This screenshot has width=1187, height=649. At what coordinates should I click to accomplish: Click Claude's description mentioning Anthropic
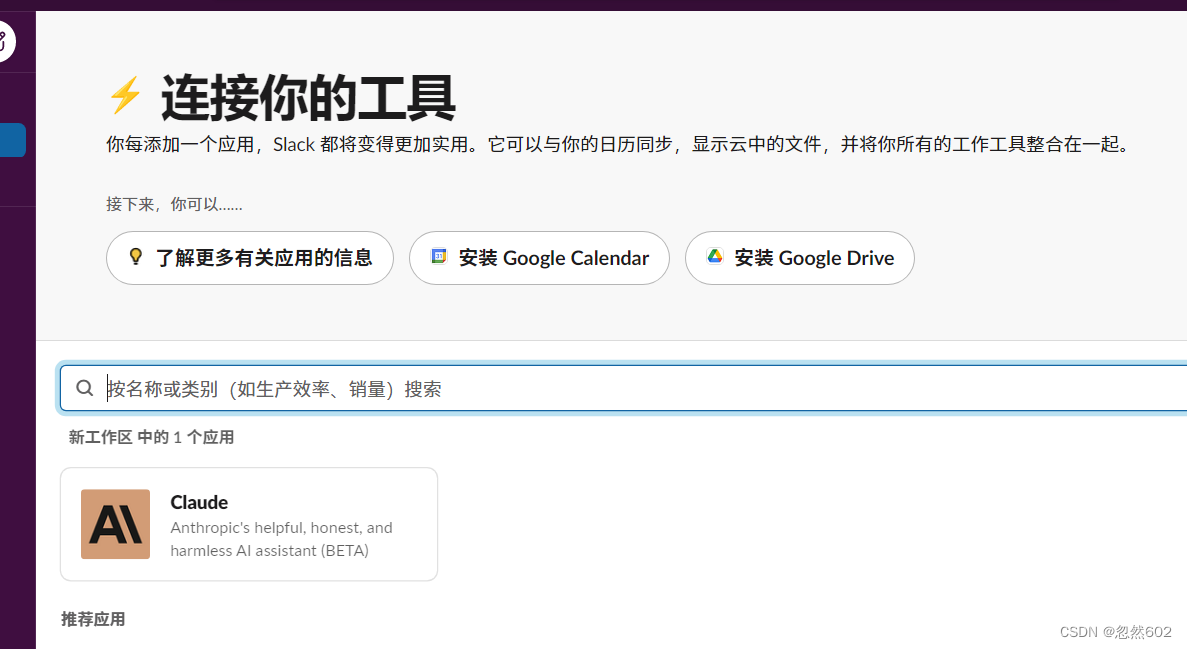(282, 539)
